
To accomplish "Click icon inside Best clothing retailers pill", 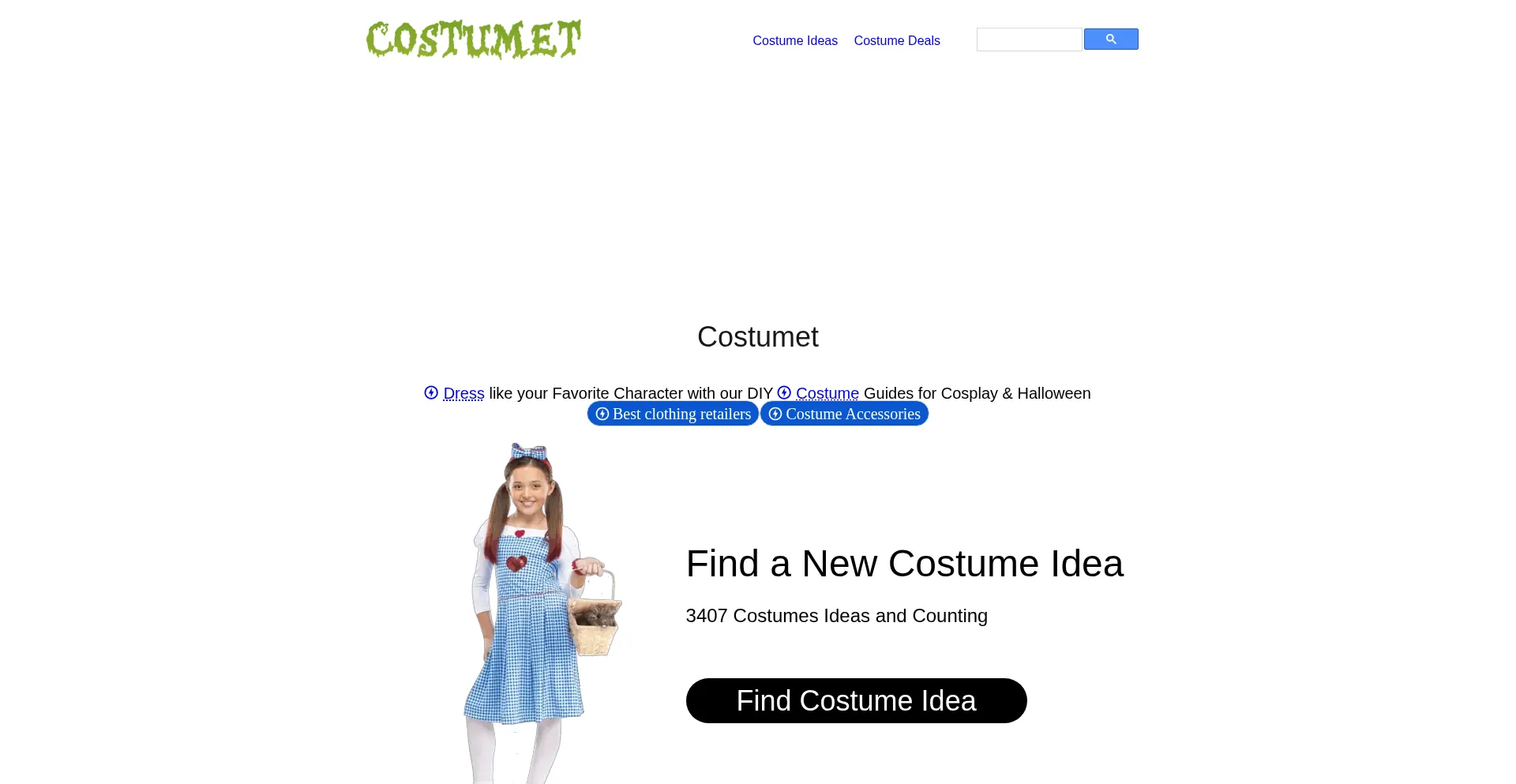I will click(x=602, y=414).
